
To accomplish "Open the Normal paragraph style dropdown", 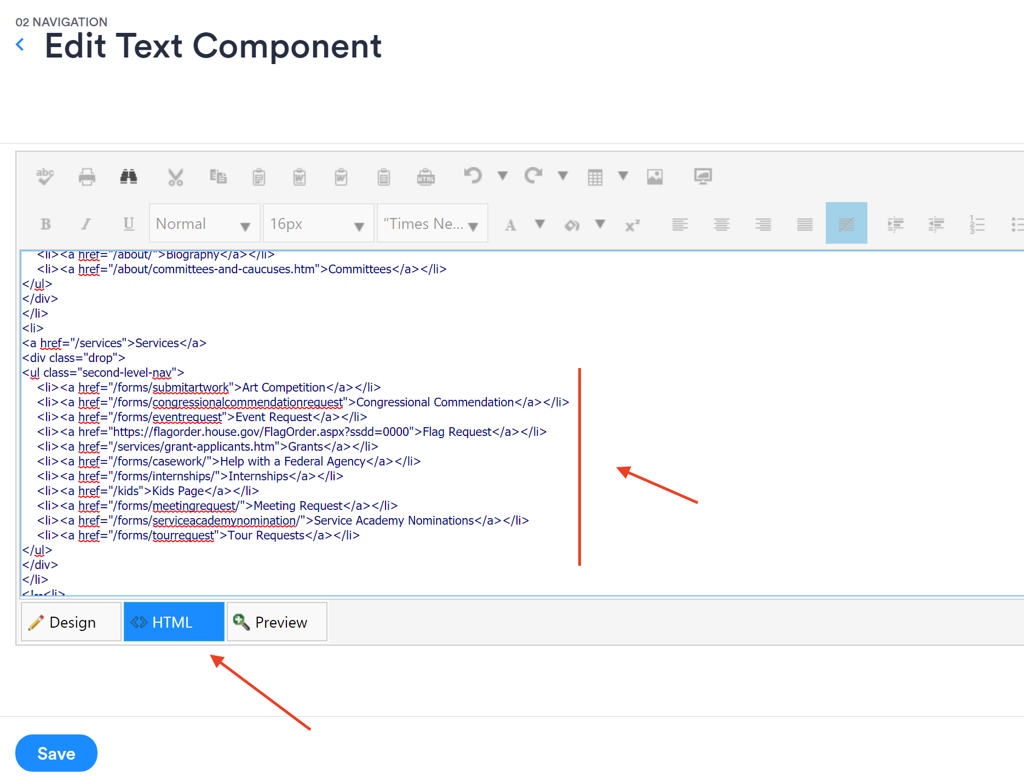I will coord(204,223).
